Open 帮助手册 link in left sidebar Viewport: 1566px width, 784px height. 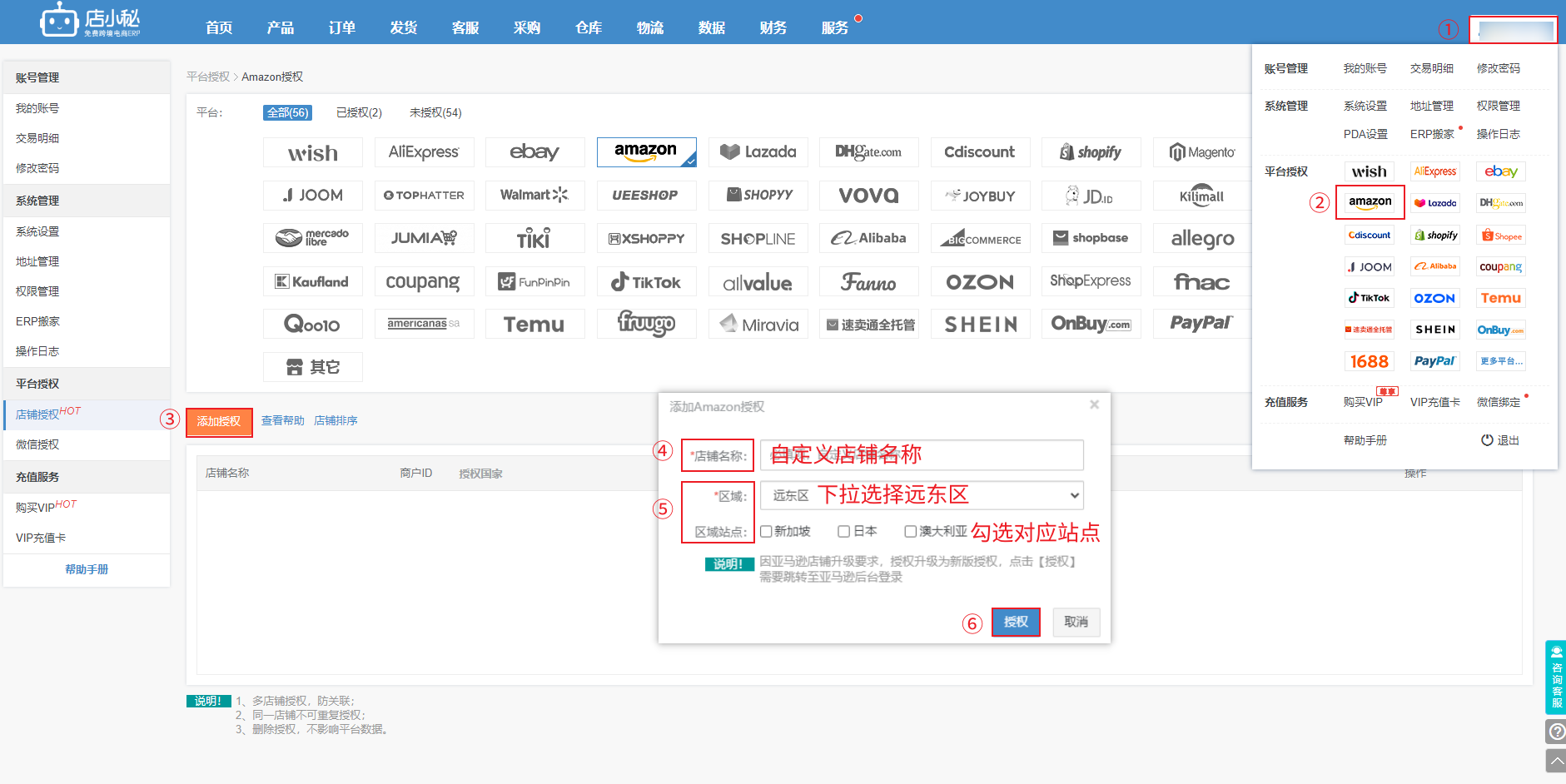point(87,569)
